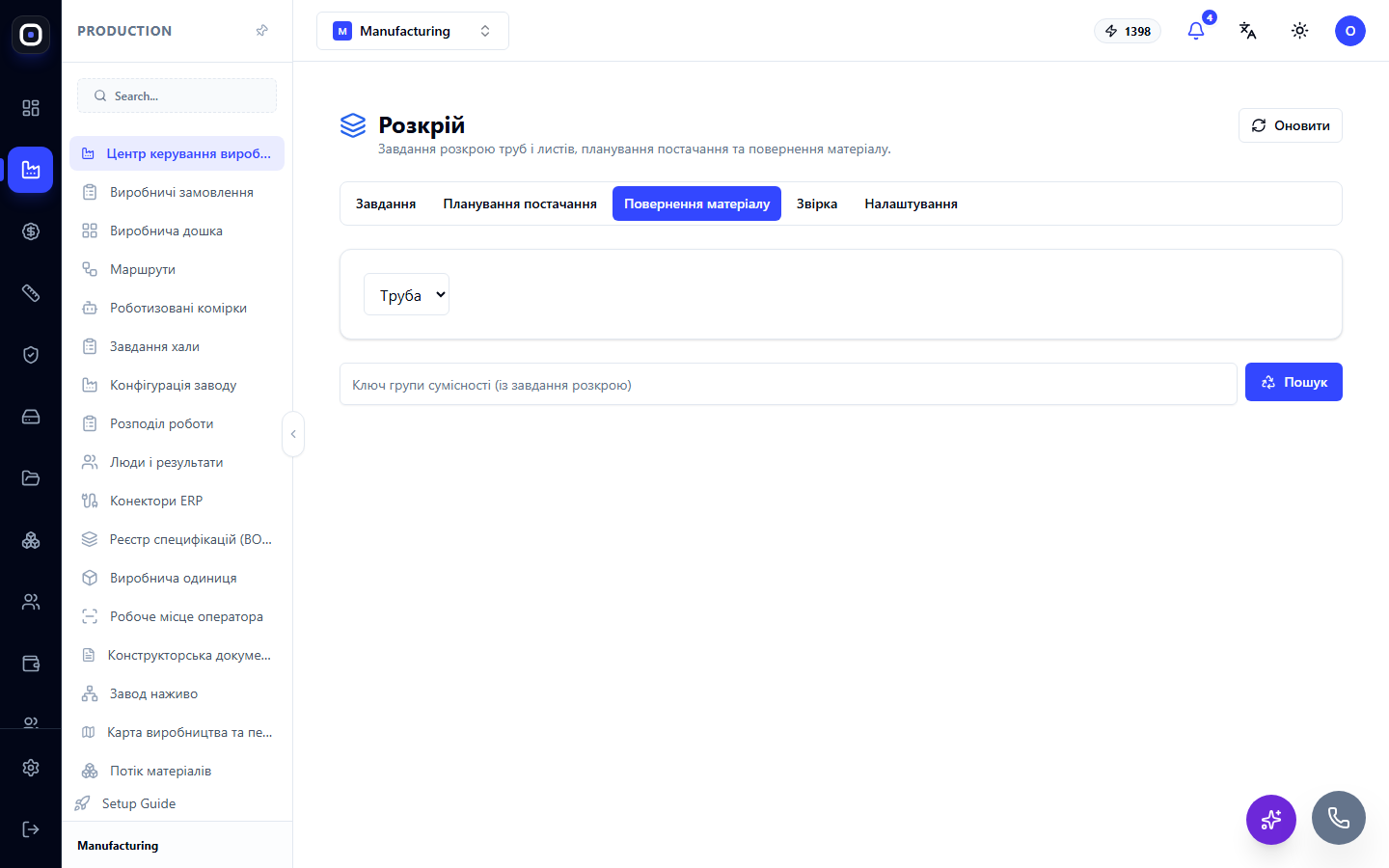Open Люди і результати in sidebar
Image resolution: width=1389 pixels, height=868 pixels.
[177, 462]
